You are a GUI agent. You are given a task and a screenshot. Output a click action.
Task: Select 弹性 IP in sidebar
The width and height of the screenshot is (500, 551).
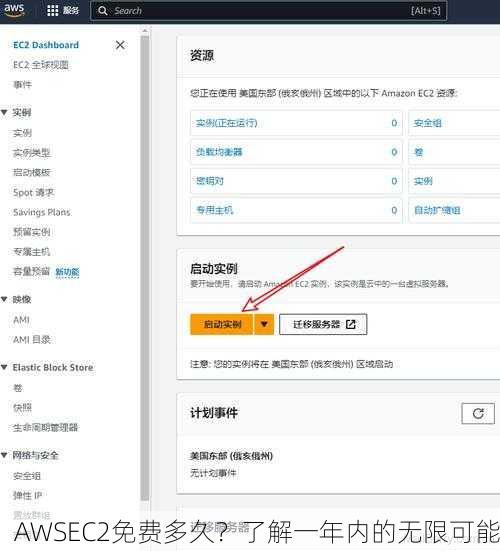[27, 495]
